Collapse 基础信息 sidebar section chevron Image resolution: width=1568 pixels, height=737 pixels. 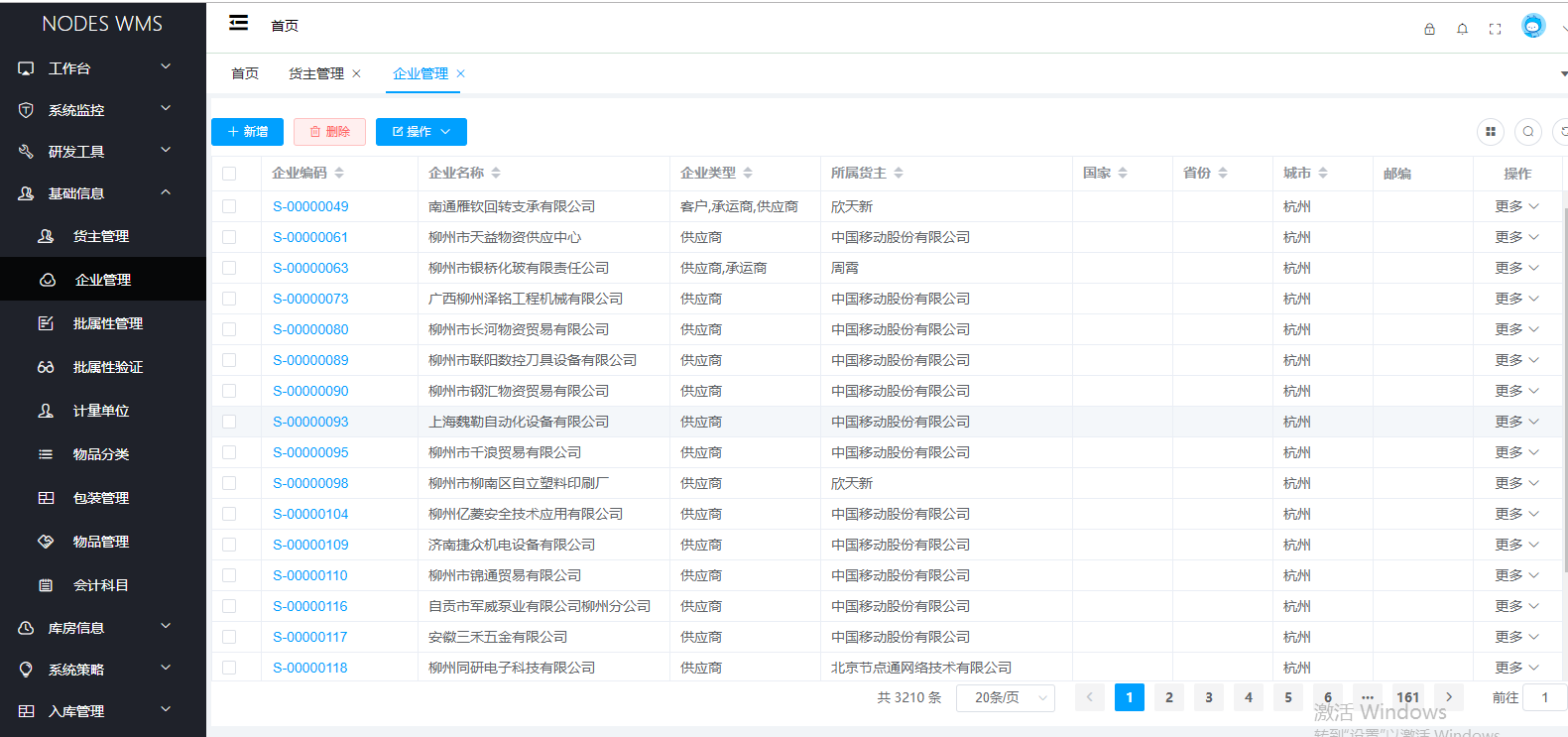pyautogui.click(x=166, y=191)
